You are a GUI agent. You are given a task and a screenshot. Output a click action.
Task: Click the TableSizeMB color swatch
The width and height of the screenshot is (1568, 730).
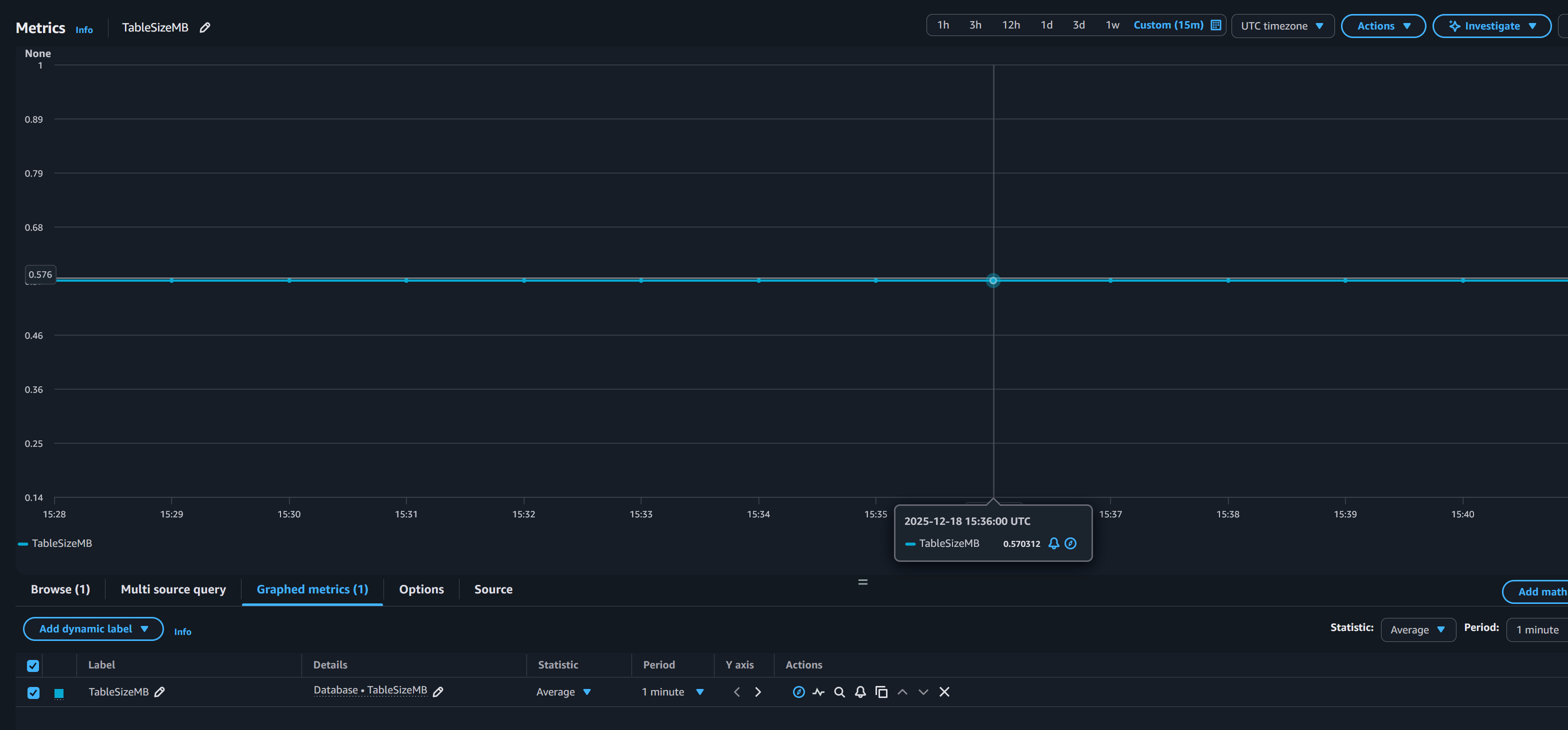click(59, 693)
